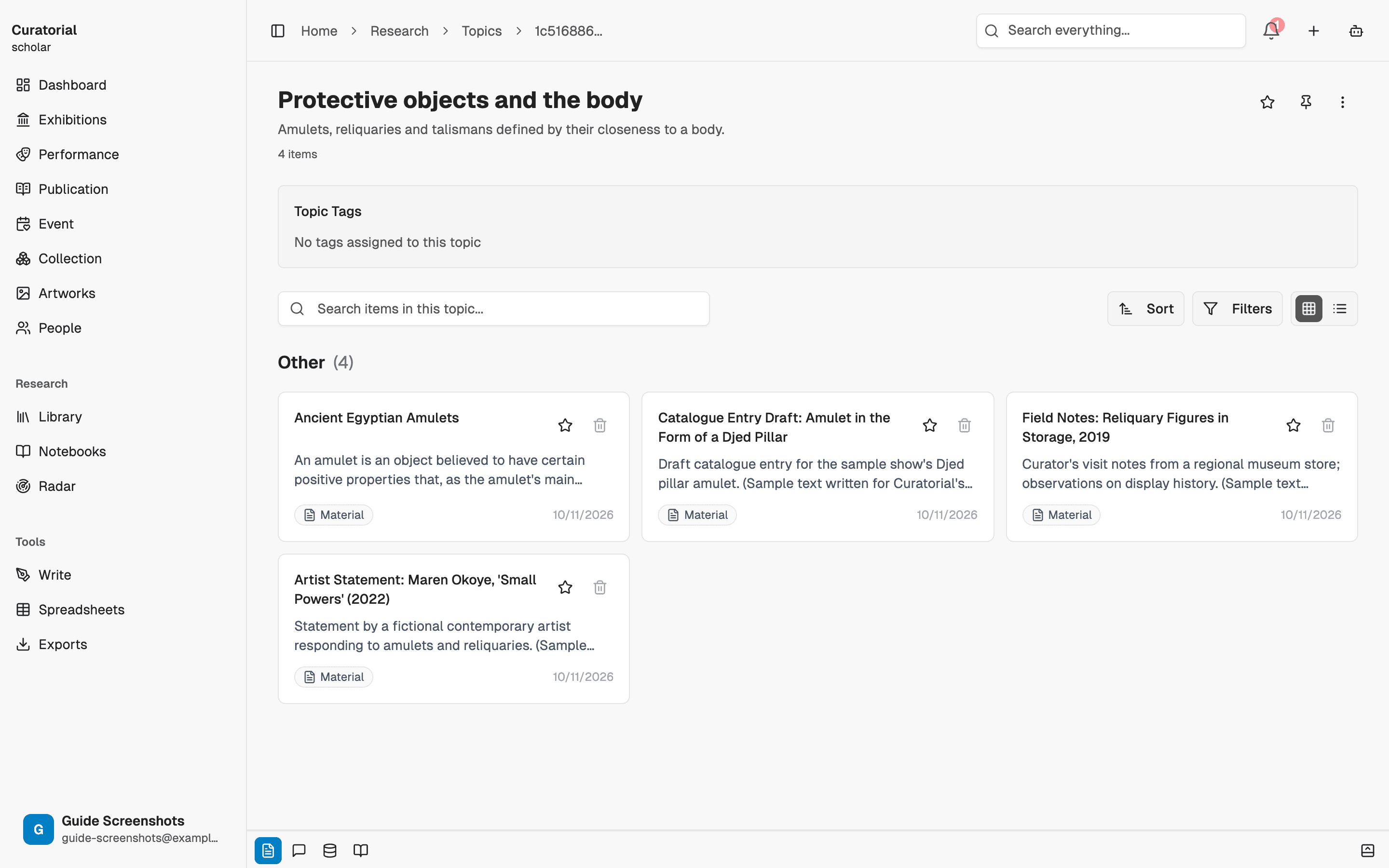Star the Artist Statement Maren Okoye card
Screen dimensions: 1389x868
pos(565,587)
